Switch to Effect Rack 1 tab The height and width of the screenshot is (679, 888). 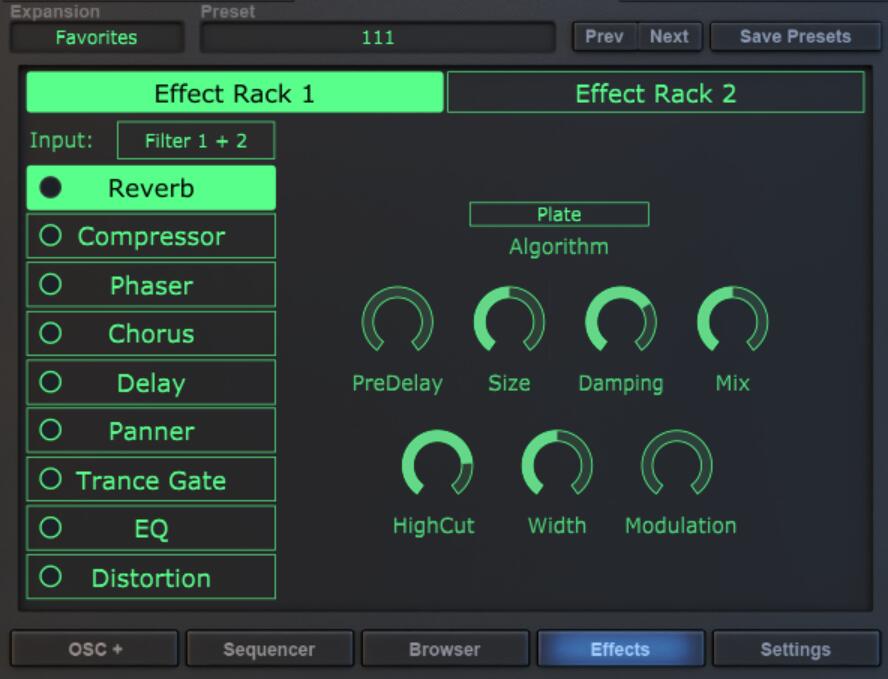click(234, 93)
